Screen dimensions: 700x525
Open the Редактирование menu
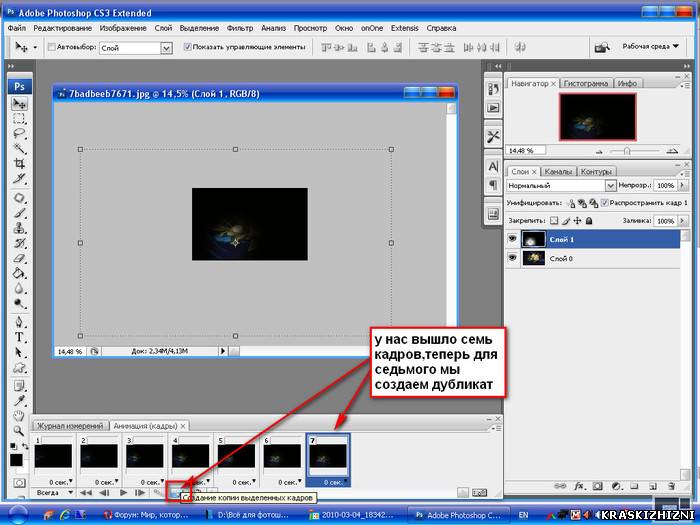point(62,28)
